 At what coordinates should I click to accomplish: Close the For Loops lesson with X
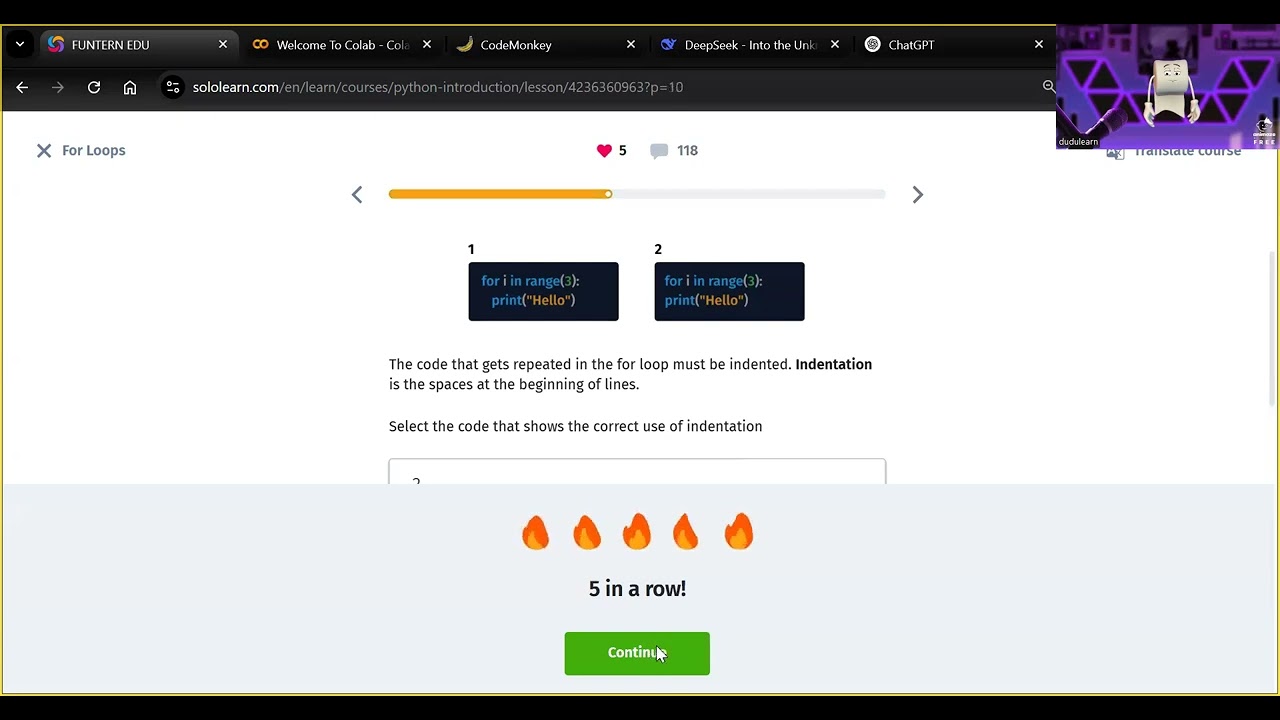pos(44,151)
